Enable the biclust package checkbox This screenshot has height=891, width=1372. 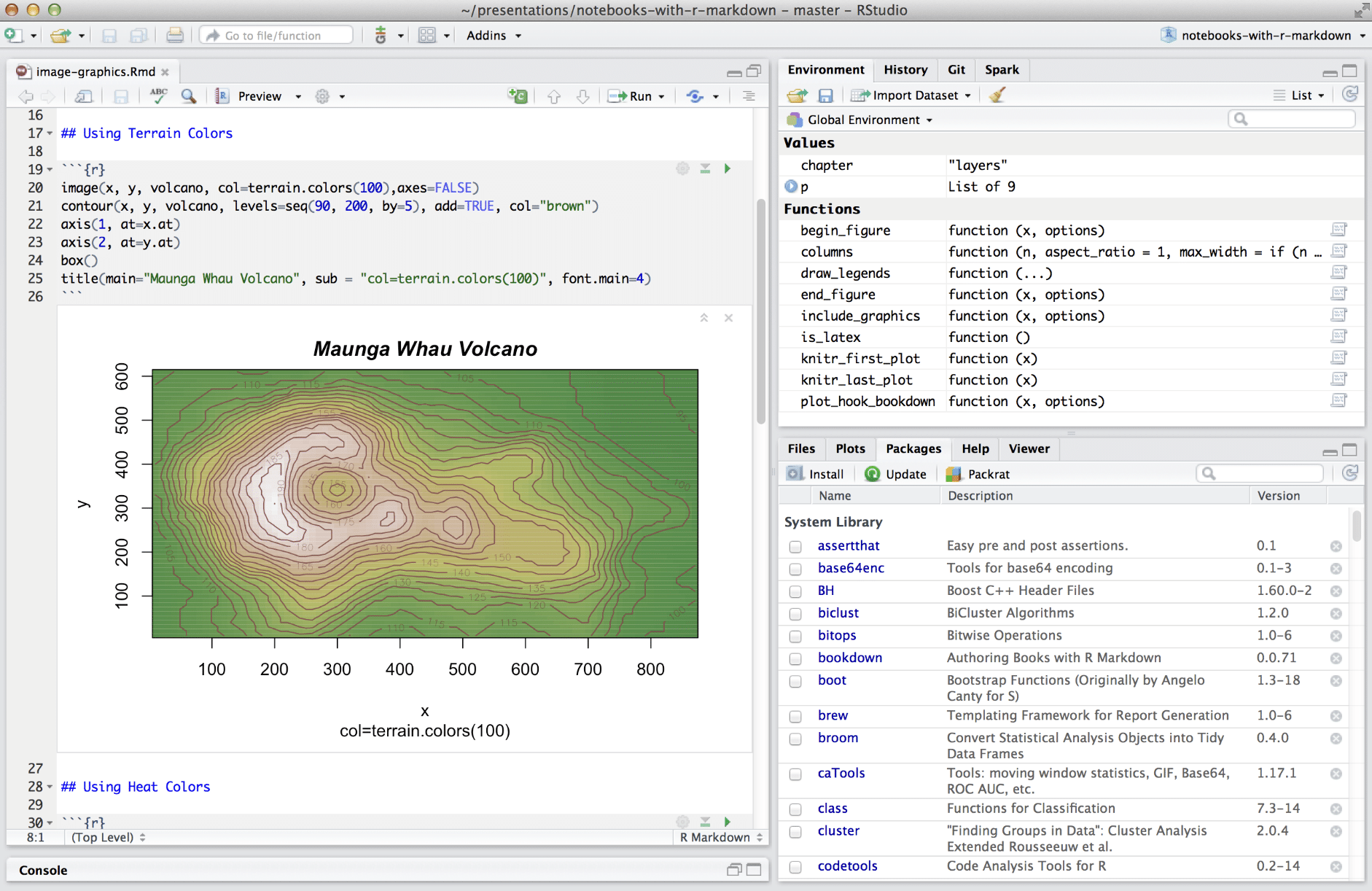[x=795, y=614]
